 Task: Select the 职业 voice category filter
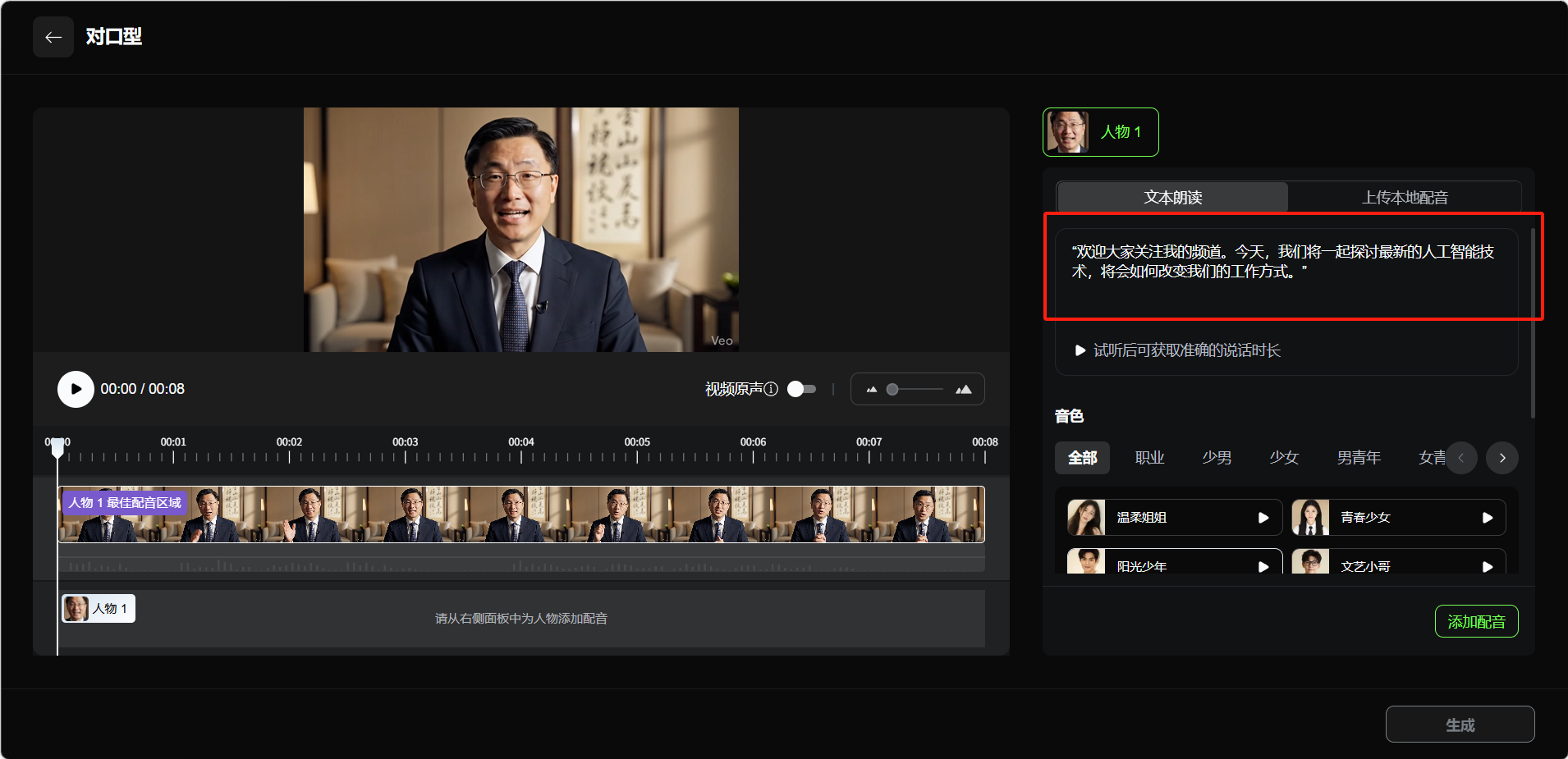1149,458
